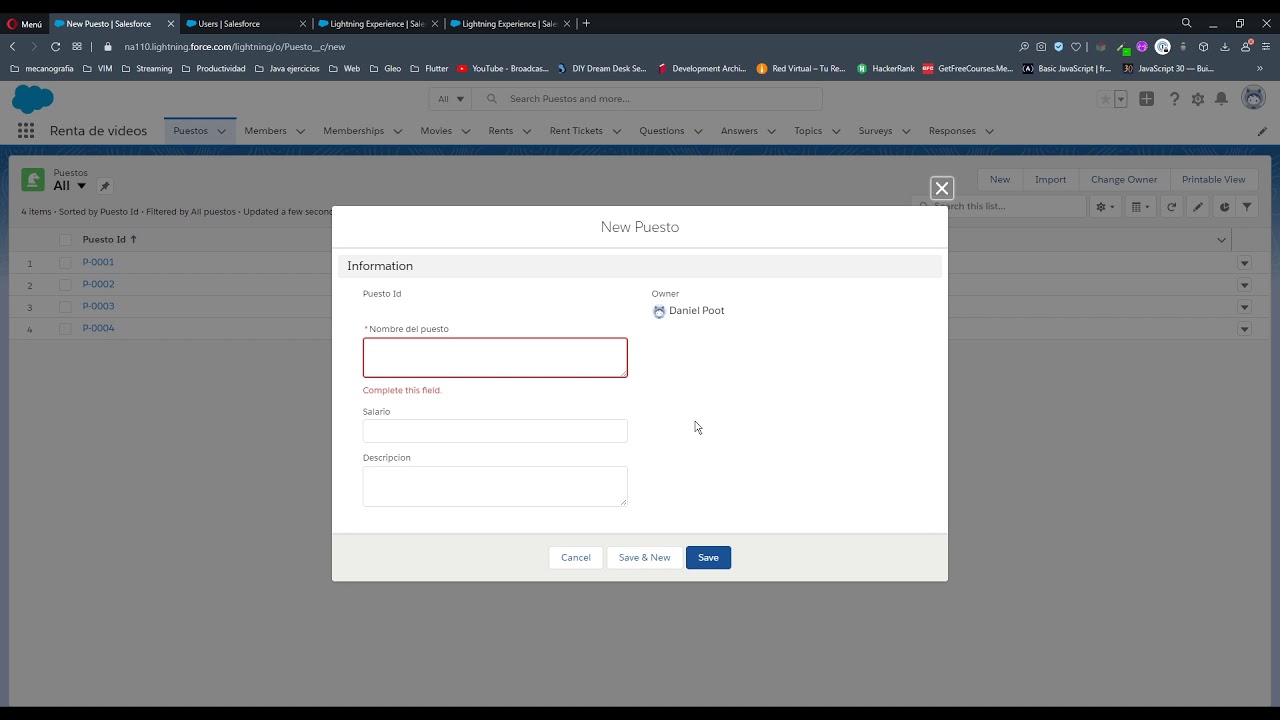This screenshot has height=720, width=1280.
Task: Click the browser speed dial grid icon
Action: tap(77, 46)
